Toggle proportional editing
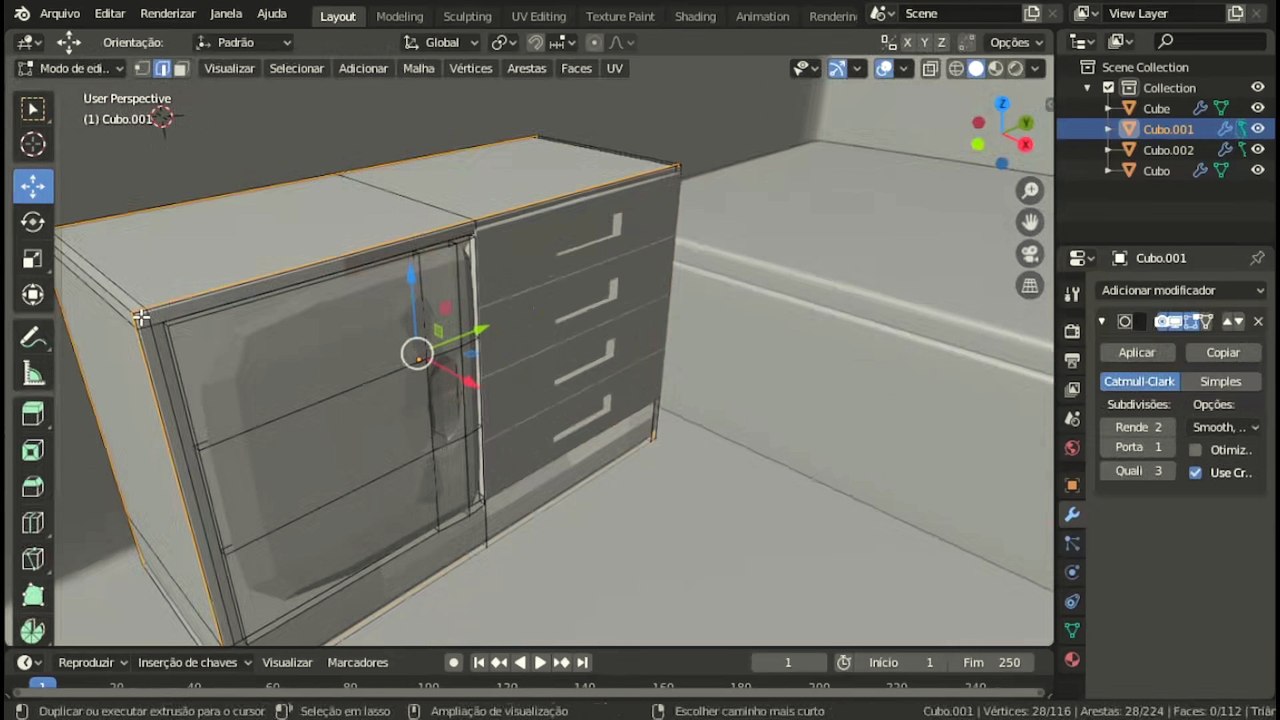The width and height of the screenshot is (1280, 720). tap(594, 42)
